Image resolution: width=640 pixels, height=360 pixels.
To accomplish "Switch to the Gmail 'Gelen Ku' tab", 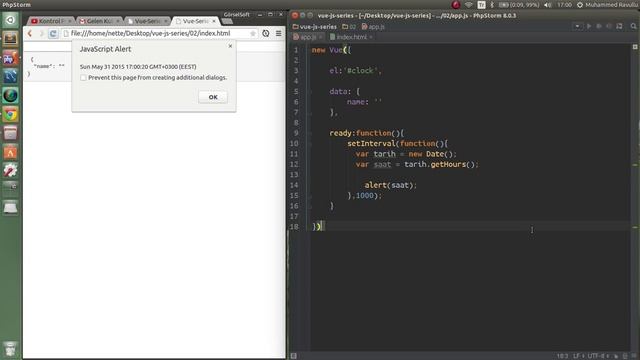I will [x=98, y=21].
